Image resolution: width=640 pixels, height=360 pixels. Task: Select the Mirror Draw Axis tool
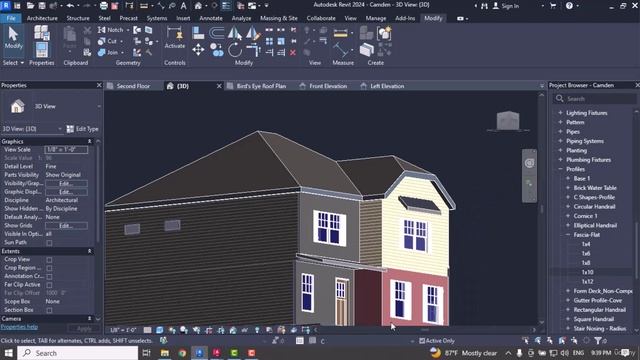pos(253,33)
